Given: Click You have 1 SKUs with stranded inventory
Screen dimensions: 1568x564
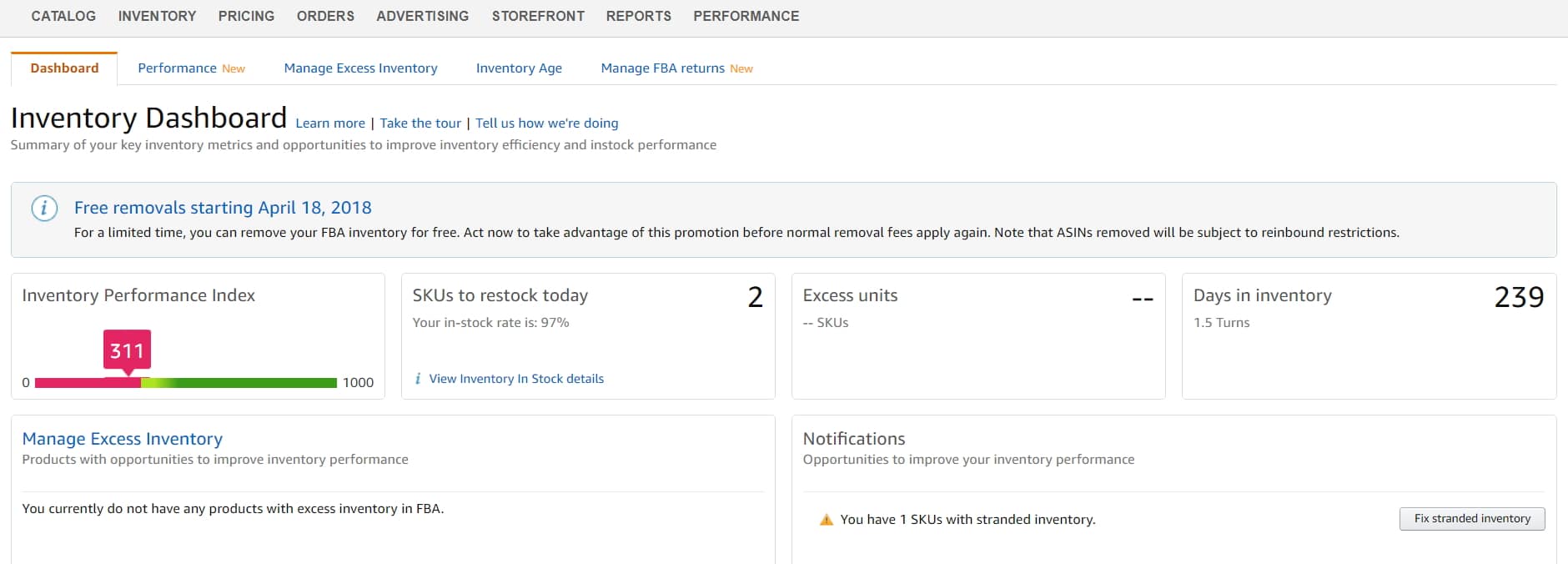Looking at the screenshot, I should click(x=967, y=520).
